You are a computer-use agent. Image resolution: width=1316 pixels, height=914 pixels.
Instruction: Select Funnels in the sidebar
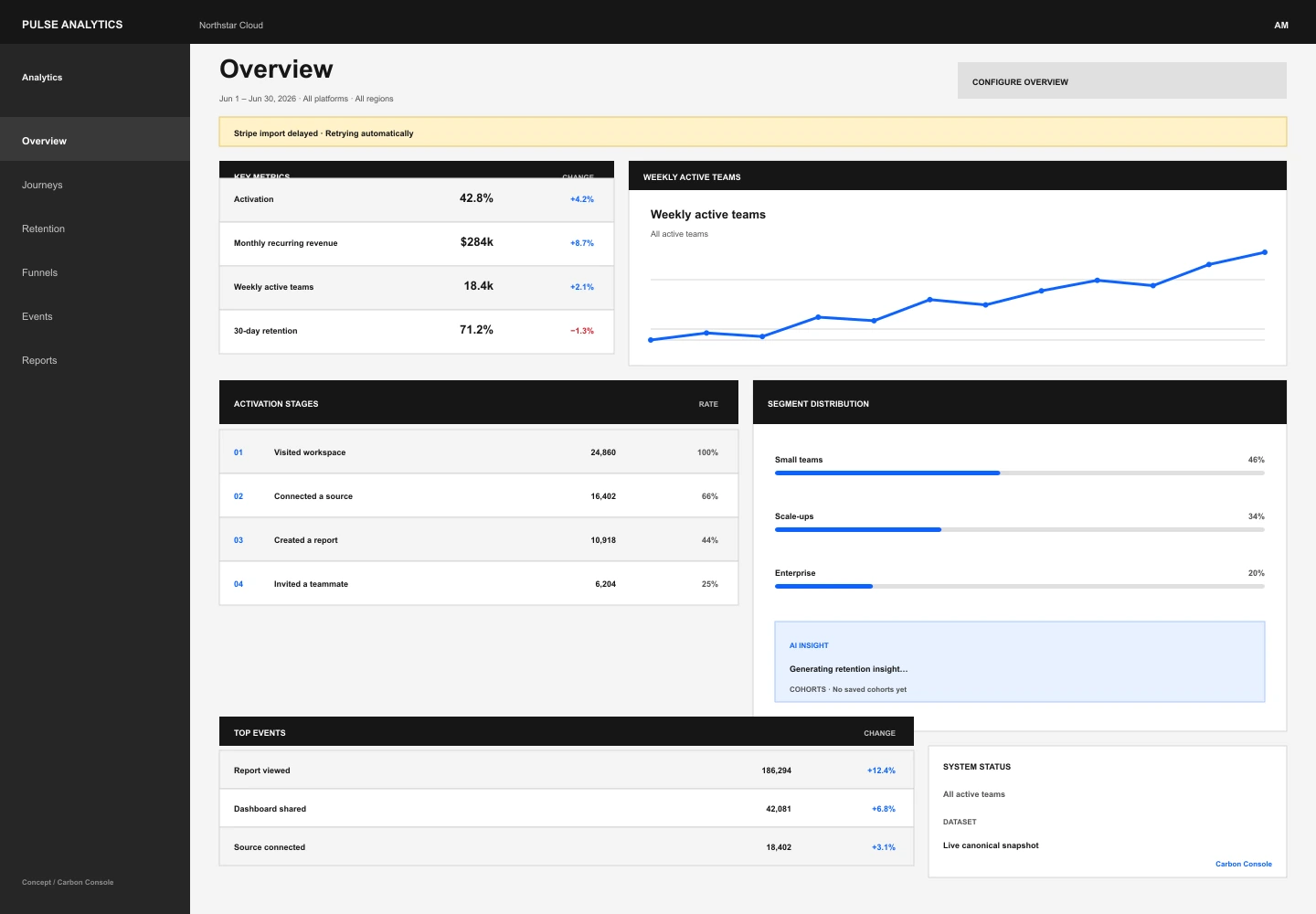(95, 272)
